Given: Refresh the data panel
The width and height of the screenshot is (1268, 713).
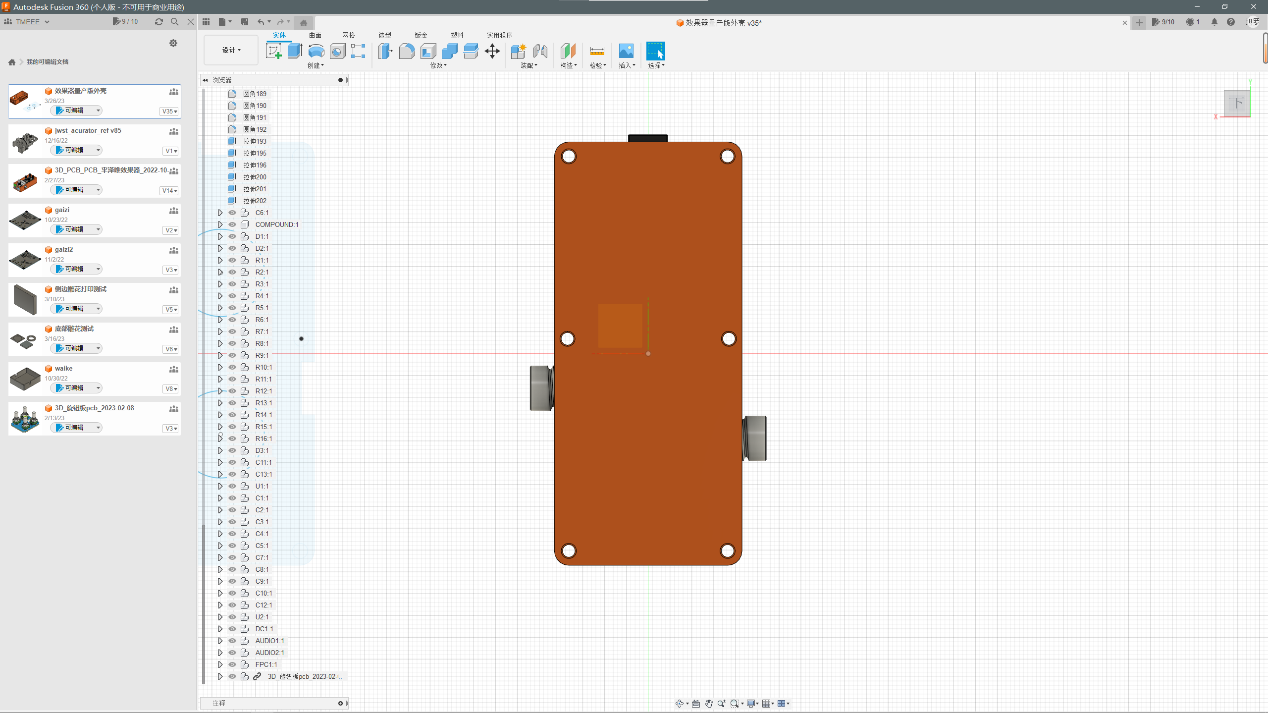Looking at the screenshot, I should (159, 21).
